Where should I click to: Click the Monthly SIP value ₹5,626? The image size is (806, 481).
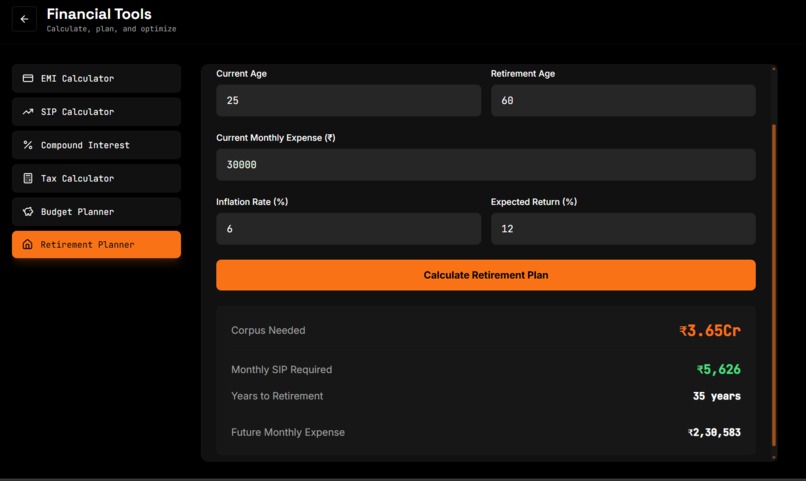click(719, 369)
